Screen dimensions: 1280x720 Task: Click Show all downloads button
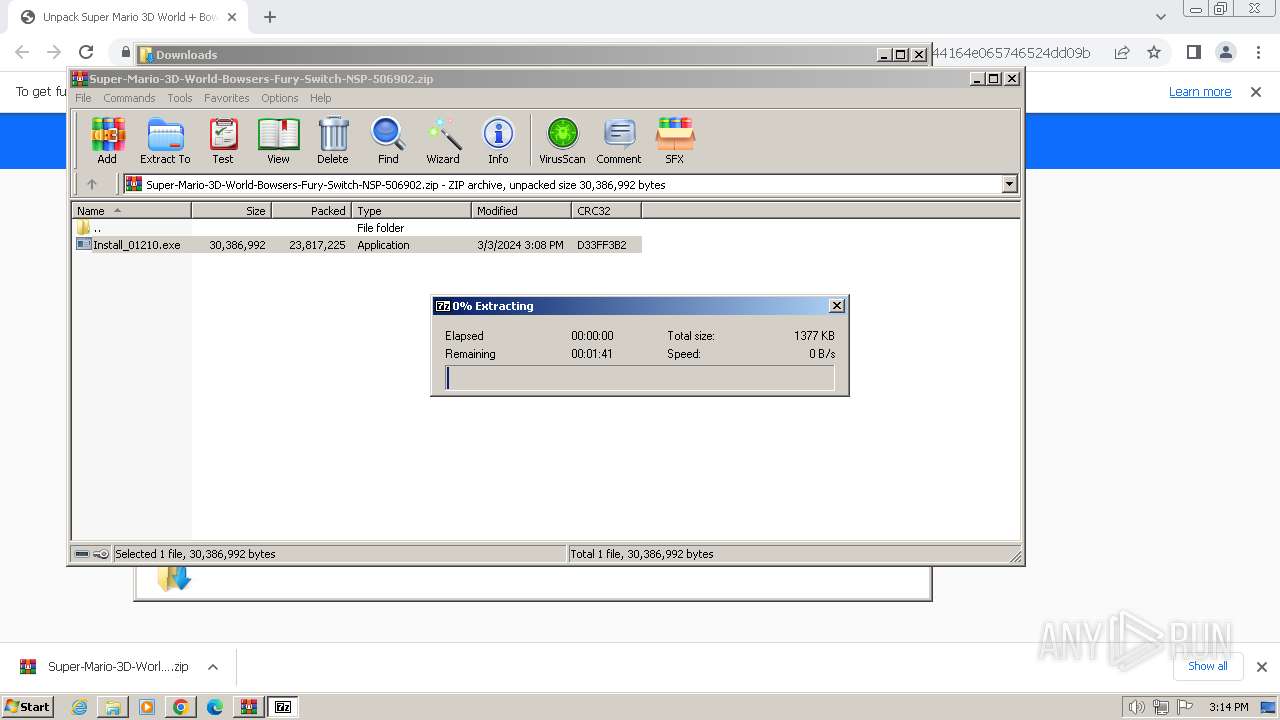pos(1207,666)
